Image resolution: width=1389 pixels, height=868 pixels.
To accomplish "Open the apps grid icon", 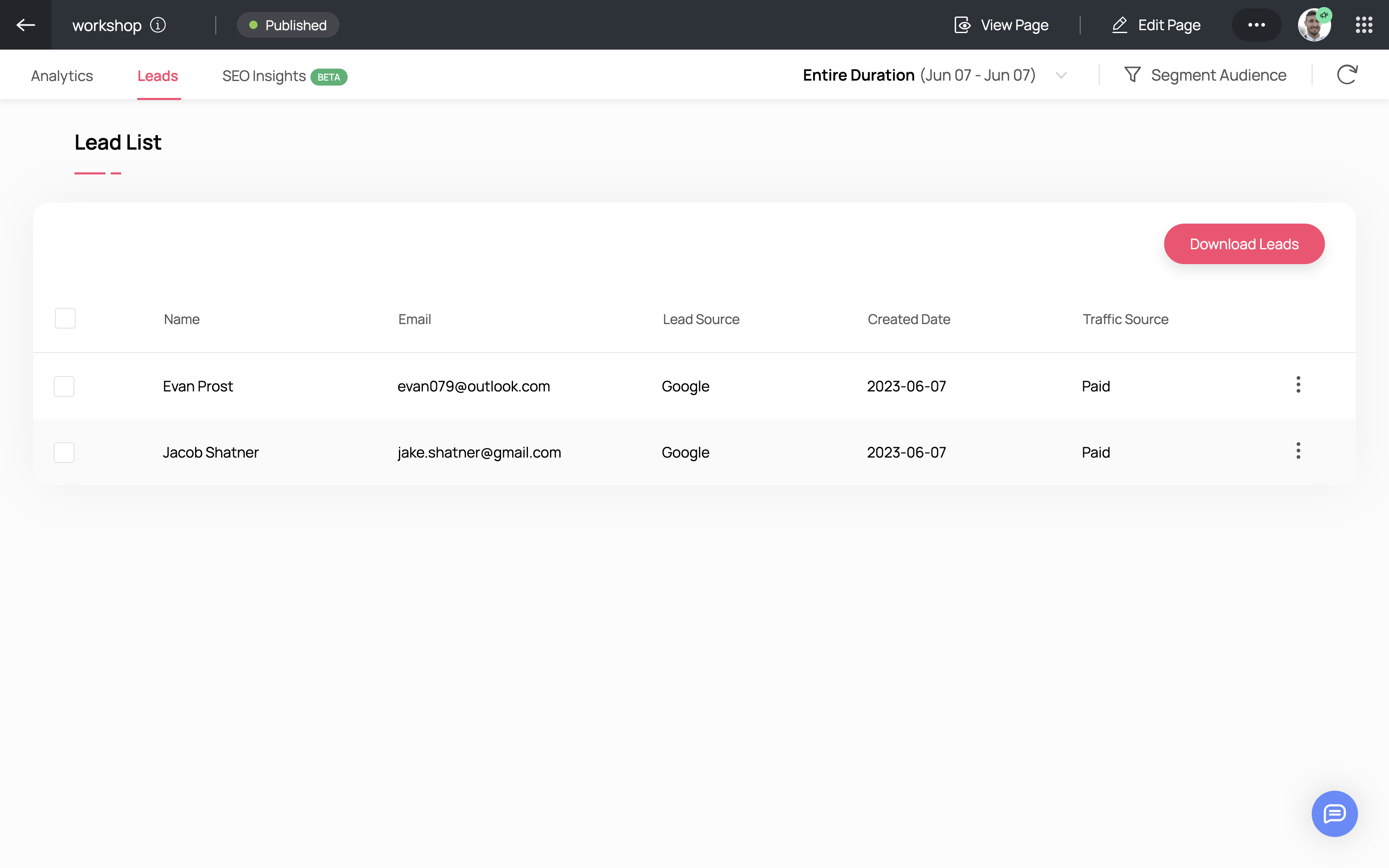I will coord(1364,25).
